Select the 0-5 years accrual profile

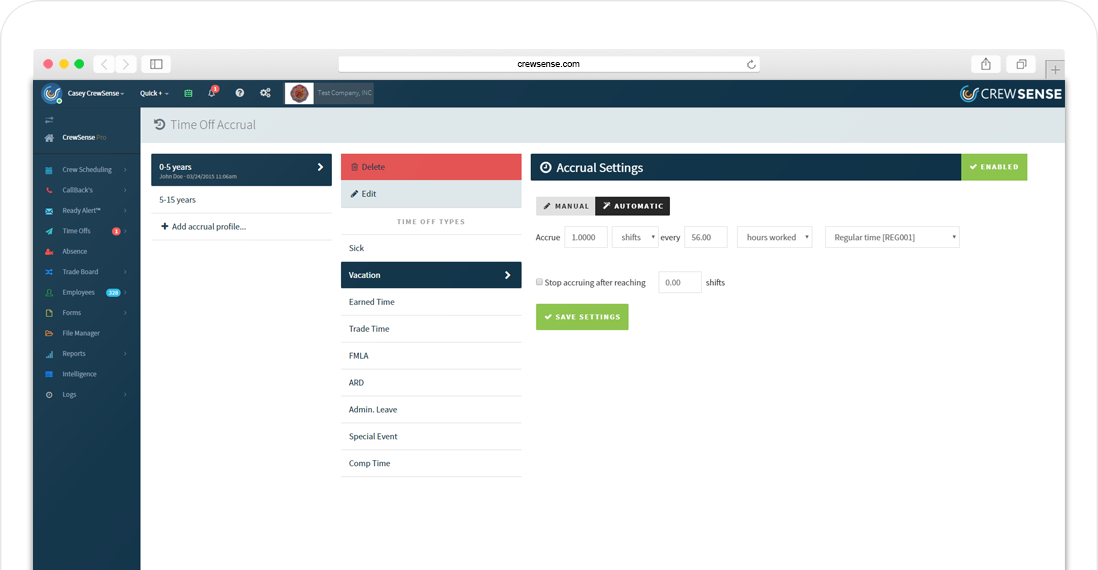tap(241, 170)
